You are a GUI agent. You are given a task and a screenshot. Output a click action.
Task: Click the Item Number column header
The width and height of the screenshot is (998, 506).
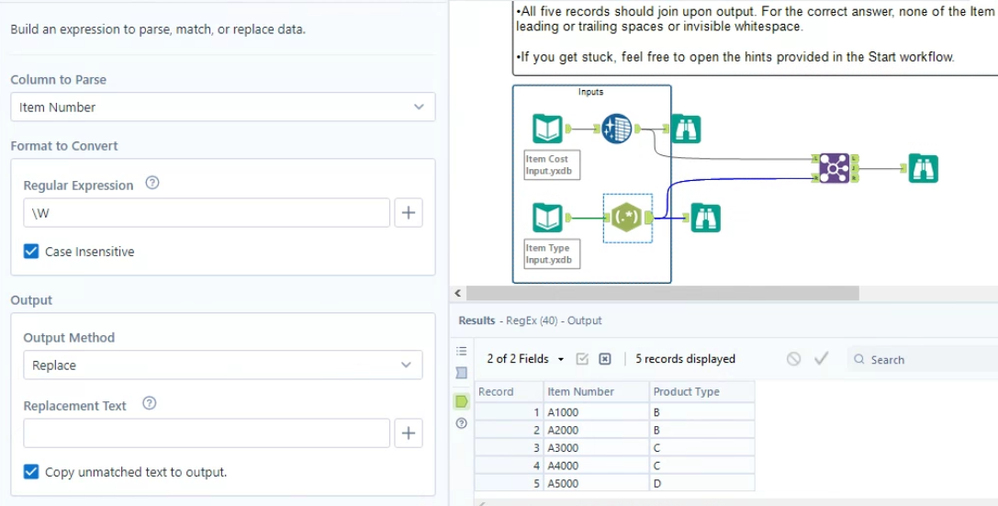[x=581, y=392]
